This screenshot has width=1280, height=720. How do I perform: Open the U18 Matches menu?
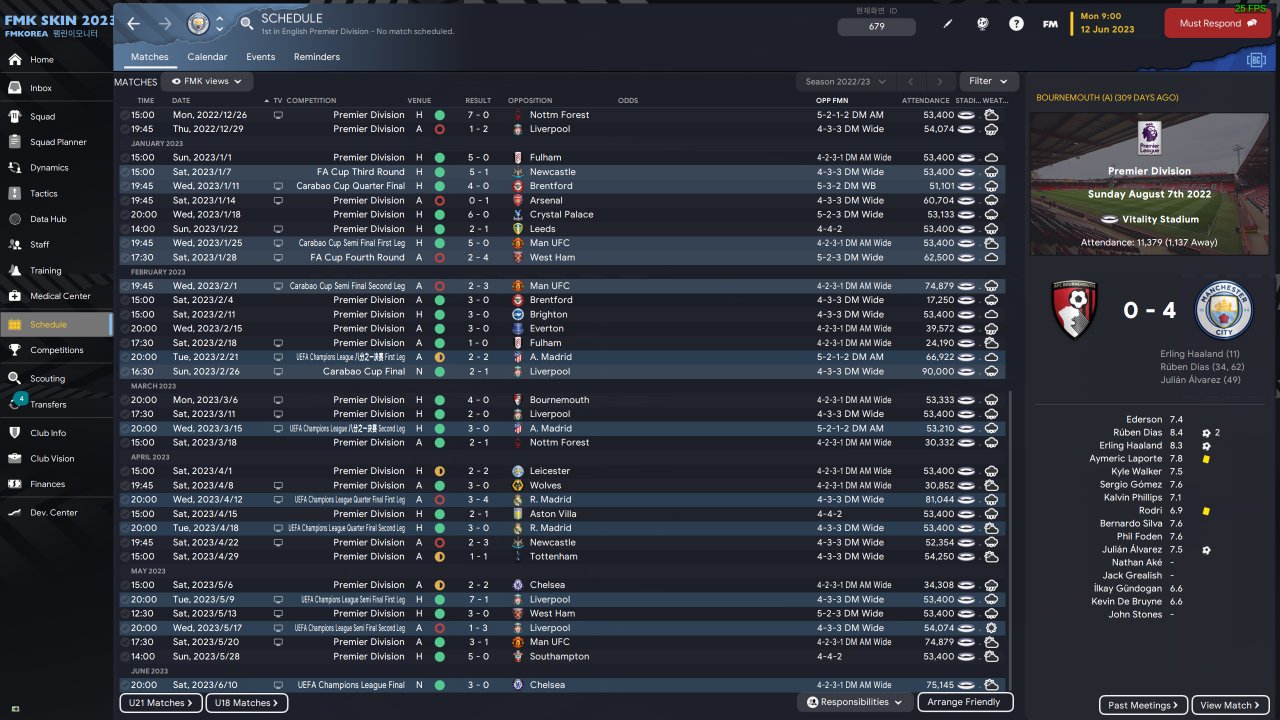[247, 703]
